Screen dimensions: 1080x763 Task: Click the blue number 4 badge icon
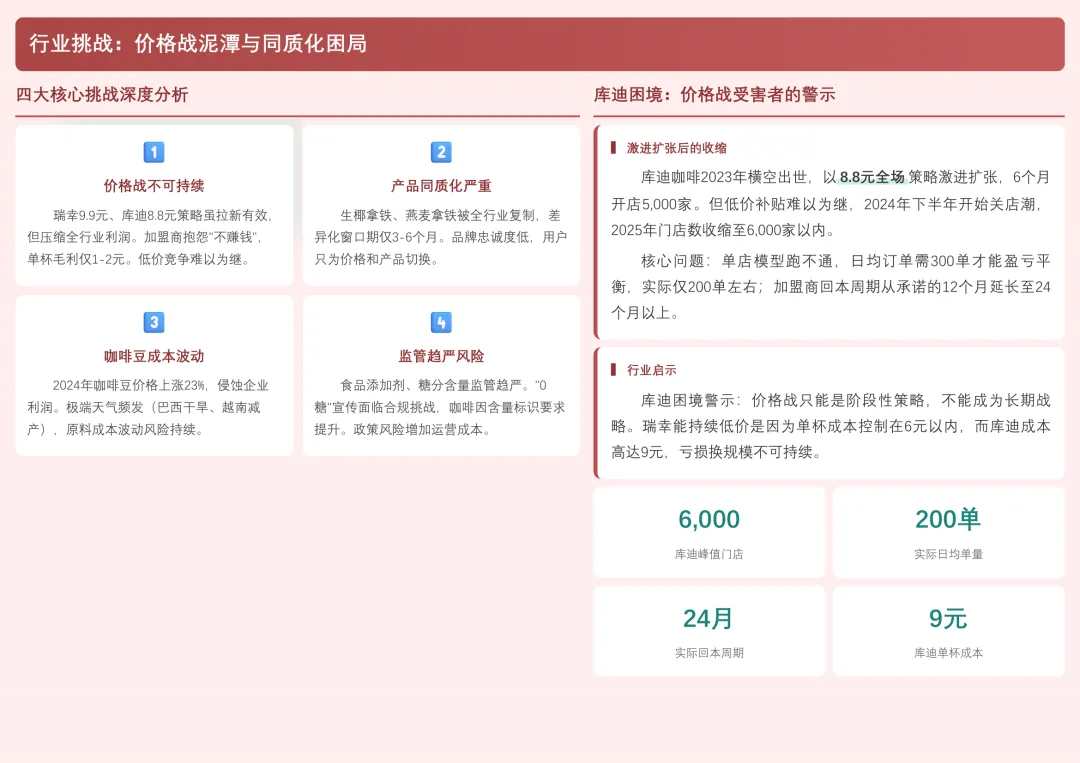click(x=441, y=322)
